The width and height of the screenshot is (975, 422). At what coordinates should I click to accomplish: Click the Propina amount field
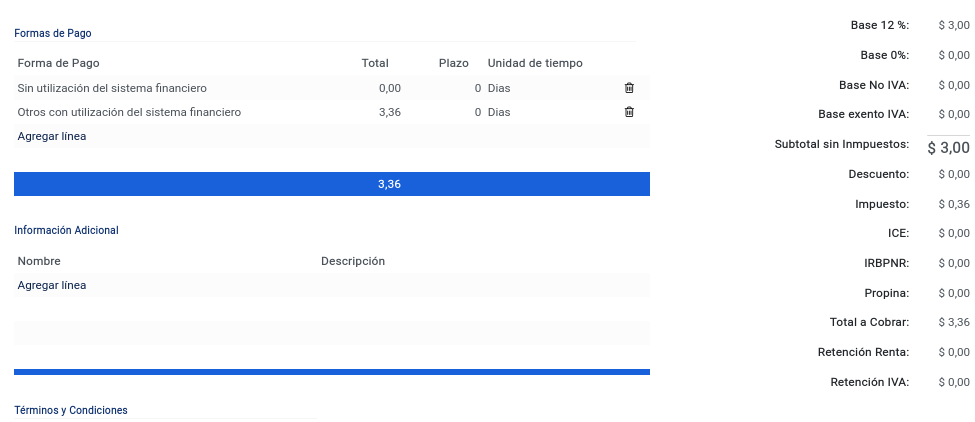954,293
